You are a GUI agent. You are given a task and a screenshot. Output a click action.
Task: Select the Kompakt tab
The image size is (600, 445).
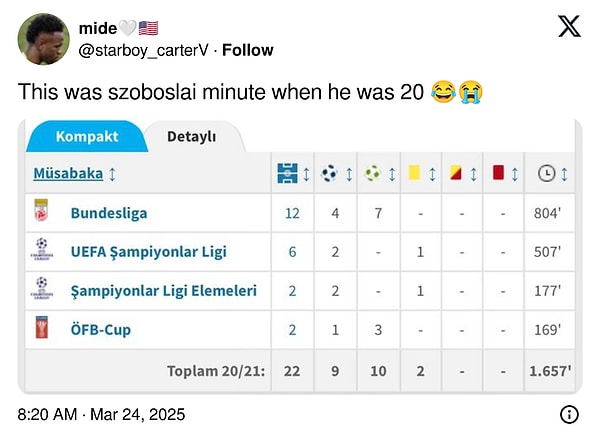[x=87, y=137]
